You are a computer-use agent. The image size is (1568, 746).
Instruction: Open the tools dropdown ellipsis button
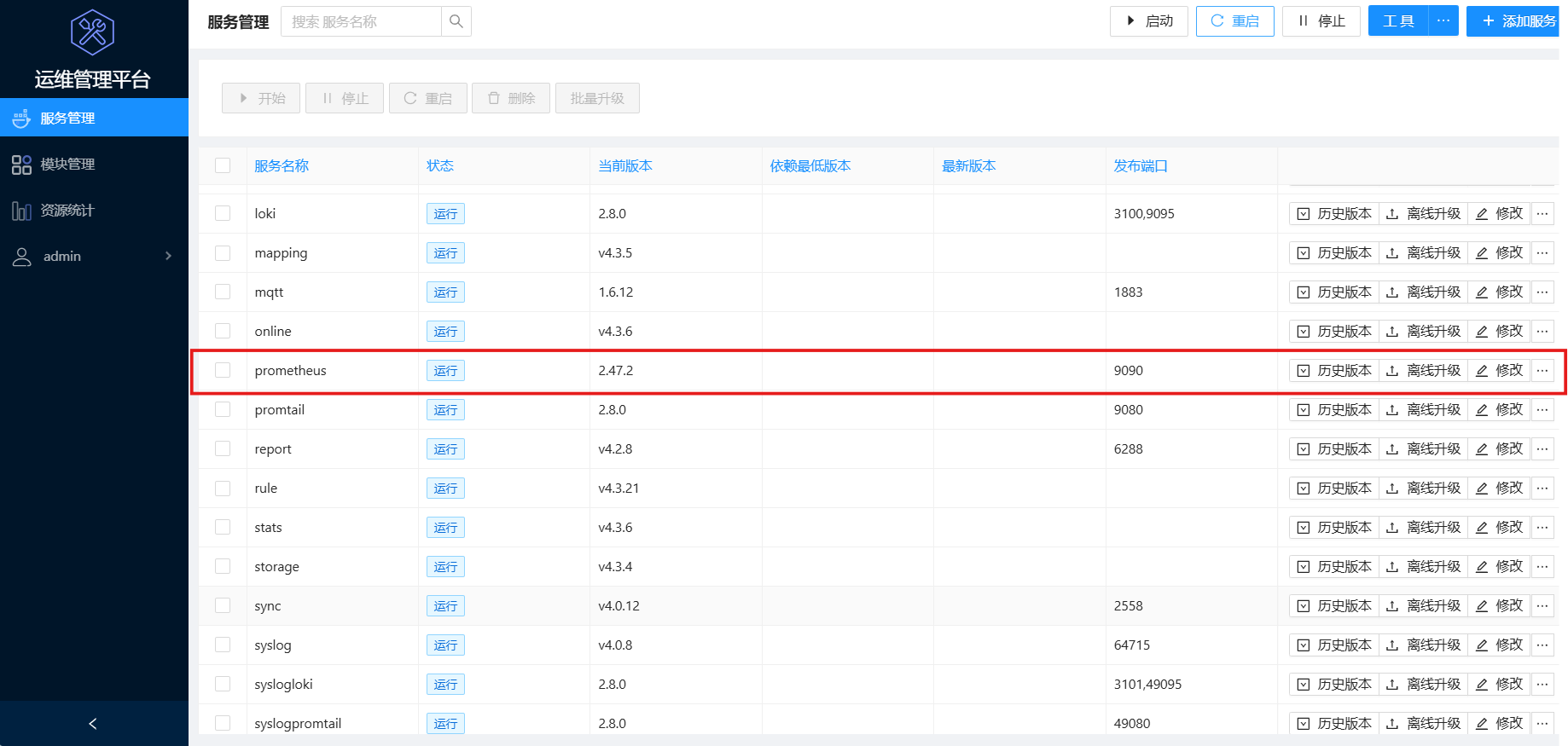pos(1443,21)
